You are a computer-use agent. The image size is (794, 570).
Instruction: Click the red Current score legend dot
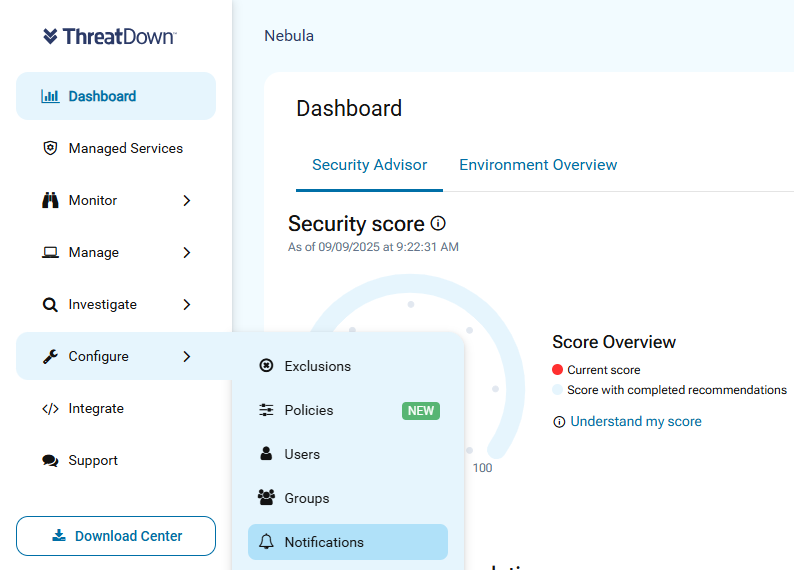[558, 370]
